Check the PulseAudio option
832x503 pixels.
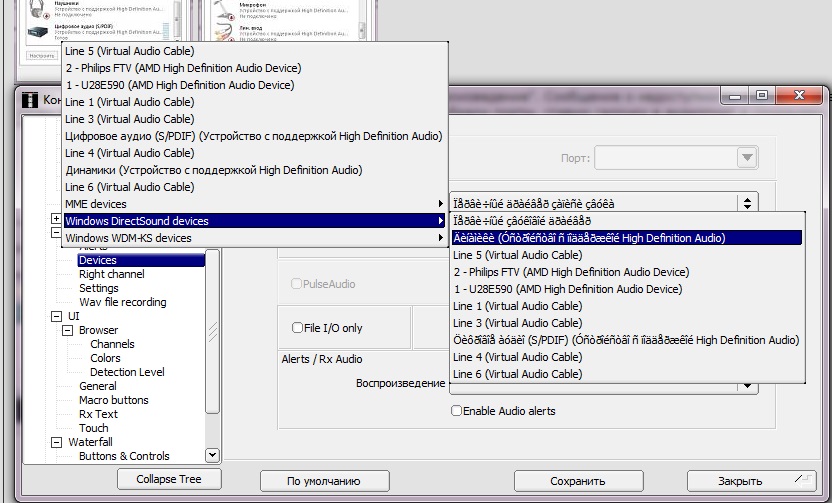297,284
